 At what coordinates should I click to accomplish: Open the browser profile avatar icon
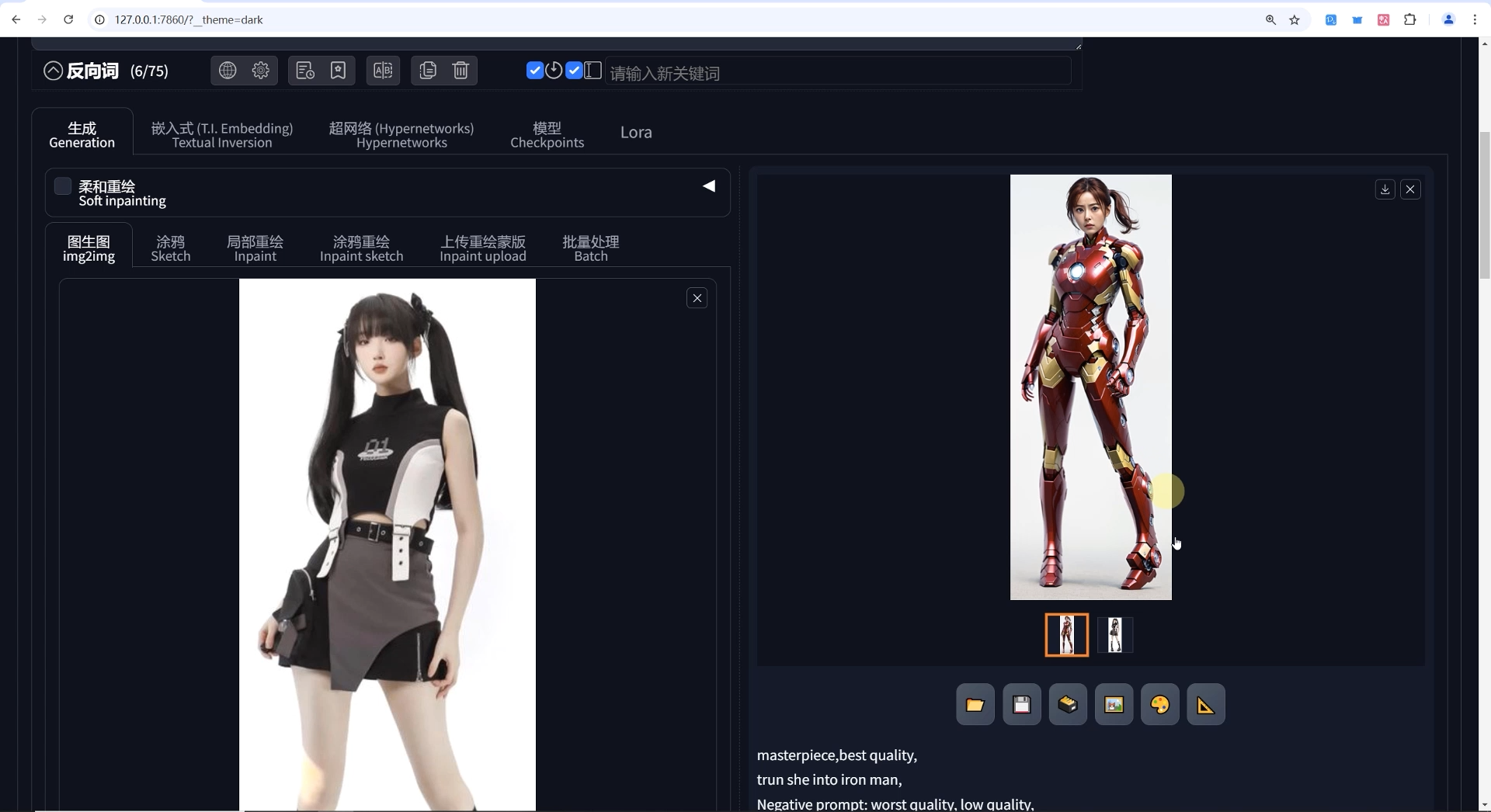(x=1448, y=20)
